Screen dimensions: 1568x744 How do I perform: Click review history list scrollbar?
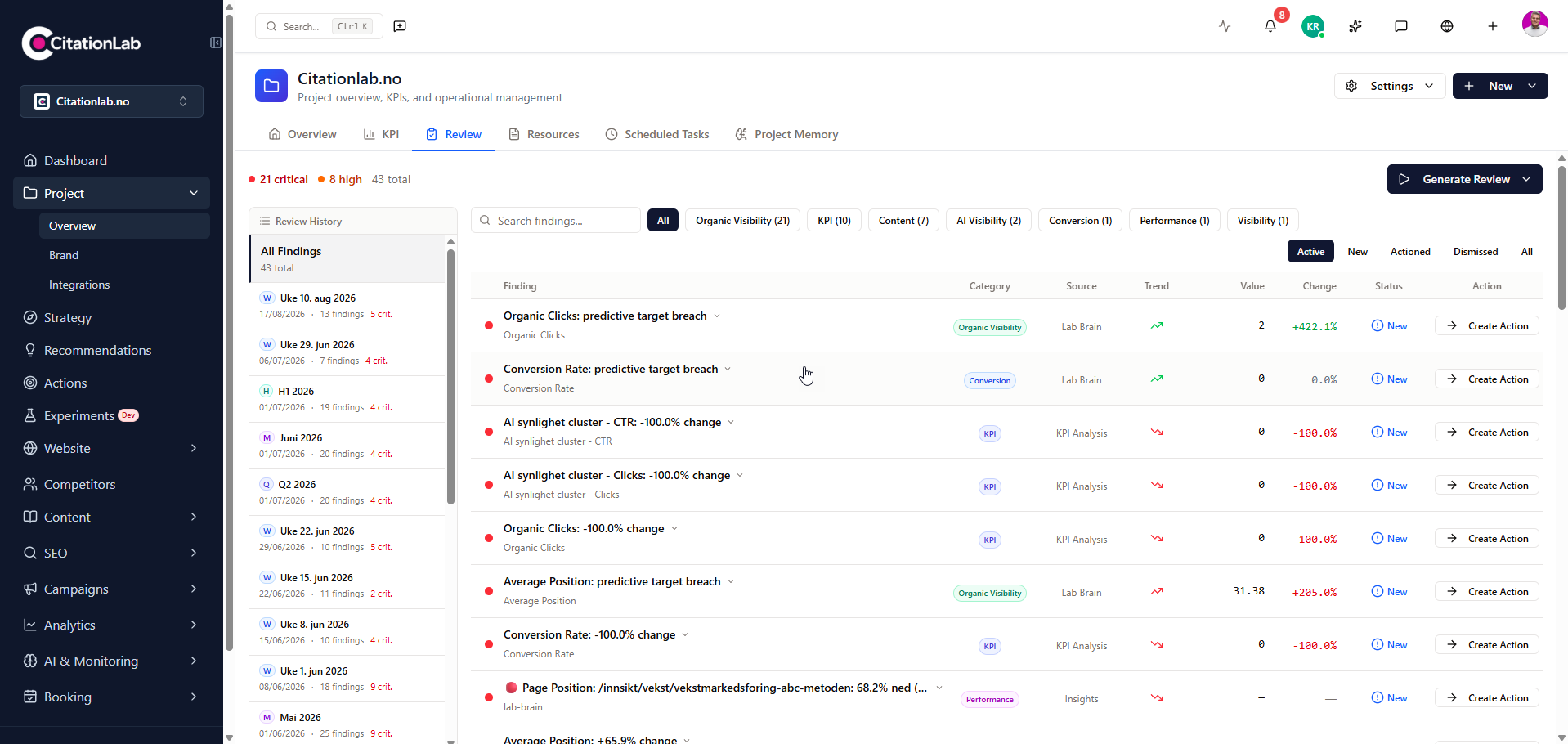(450, 376)
